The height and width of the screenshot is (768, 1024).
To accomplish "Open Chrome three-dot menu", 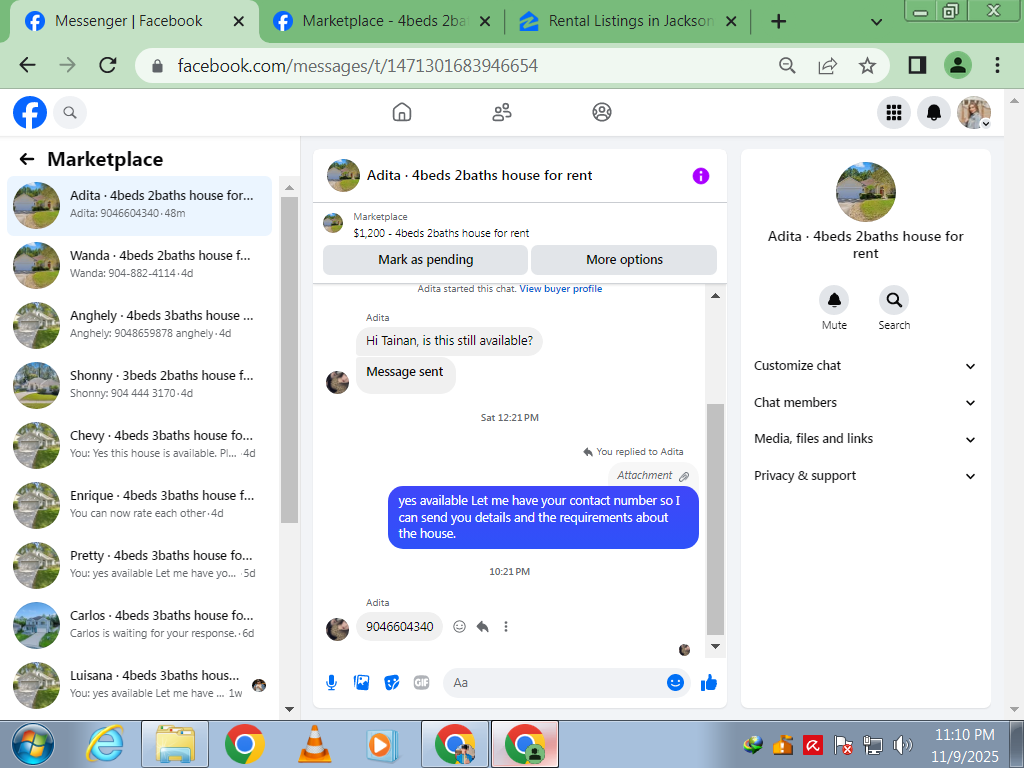I will coord(997,65).
